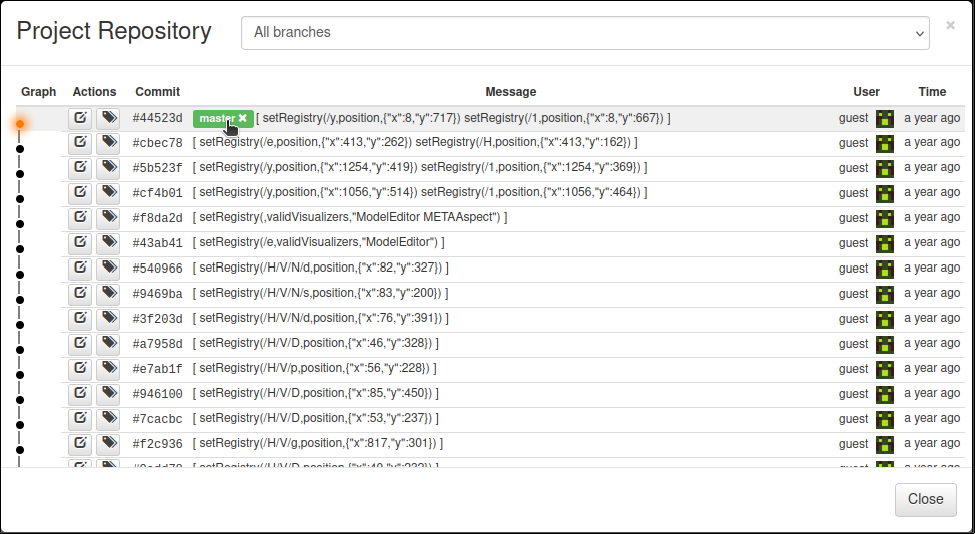Click create-branch icon for commit #7cacbc
The width and height of the screenshot is (975, 534).
80,419
